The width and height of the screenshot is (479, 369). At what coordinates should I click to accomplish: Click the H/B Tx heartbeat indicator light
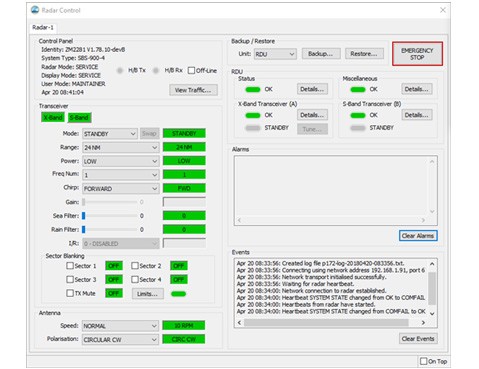(120, 70)
